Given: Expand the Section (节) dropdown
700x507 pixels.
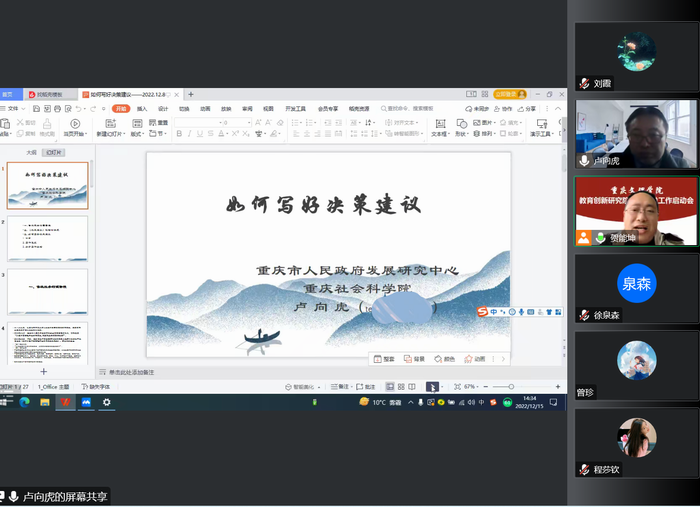Looking at the screenshot, I should point(158,133).
